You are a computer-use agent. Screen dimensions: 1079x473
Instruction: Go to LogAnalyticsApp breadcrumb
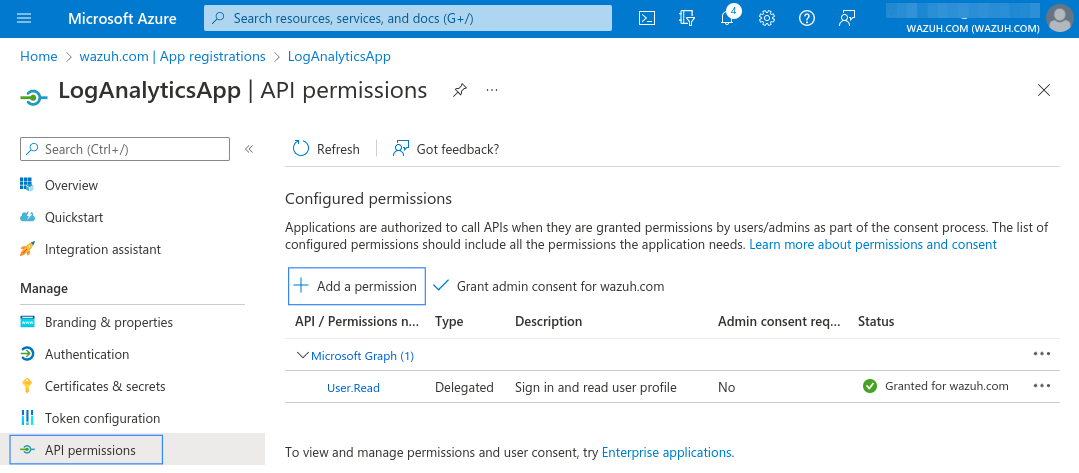[x=339, y=56]
